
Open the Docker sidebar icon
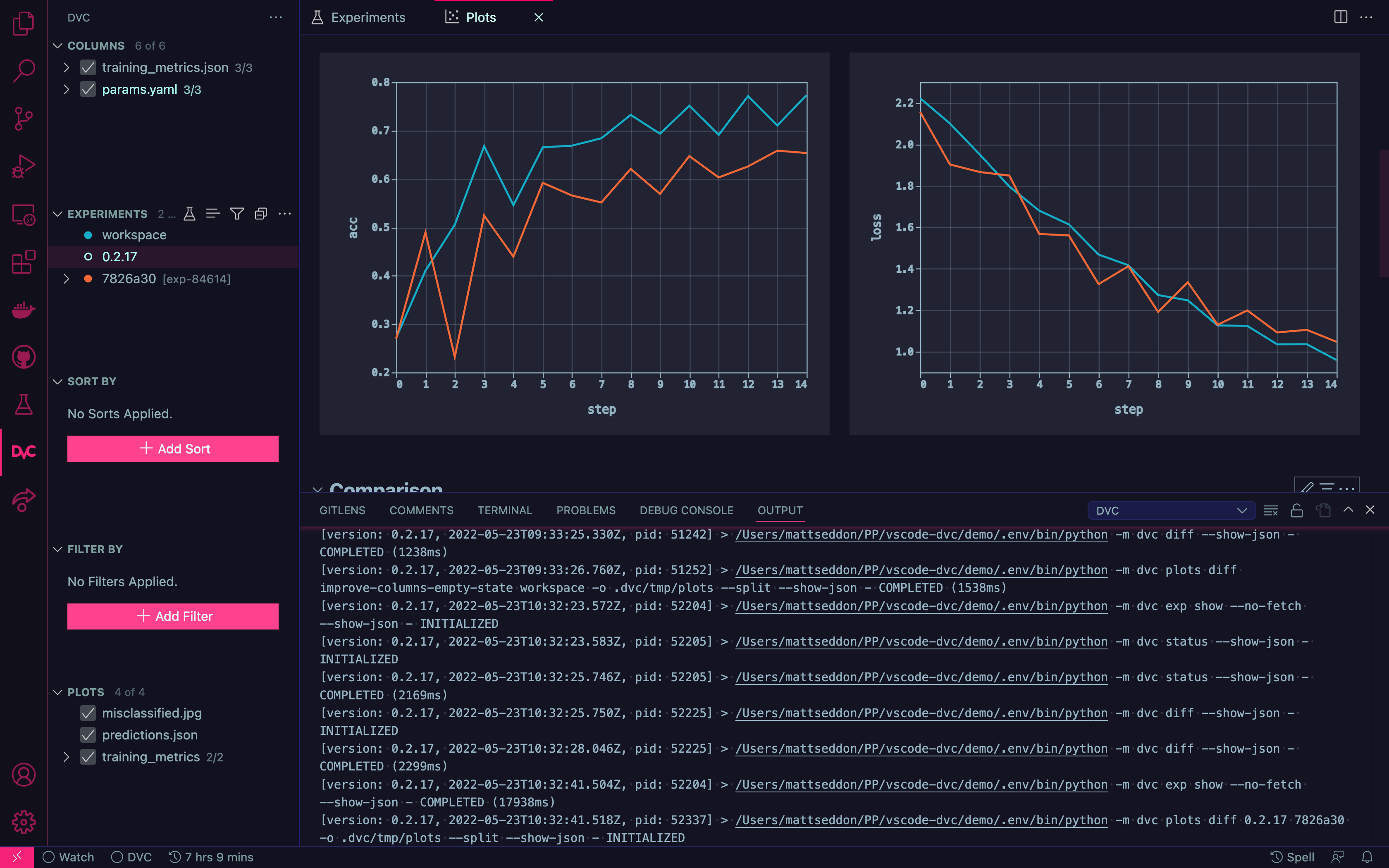tap(24, 310)
